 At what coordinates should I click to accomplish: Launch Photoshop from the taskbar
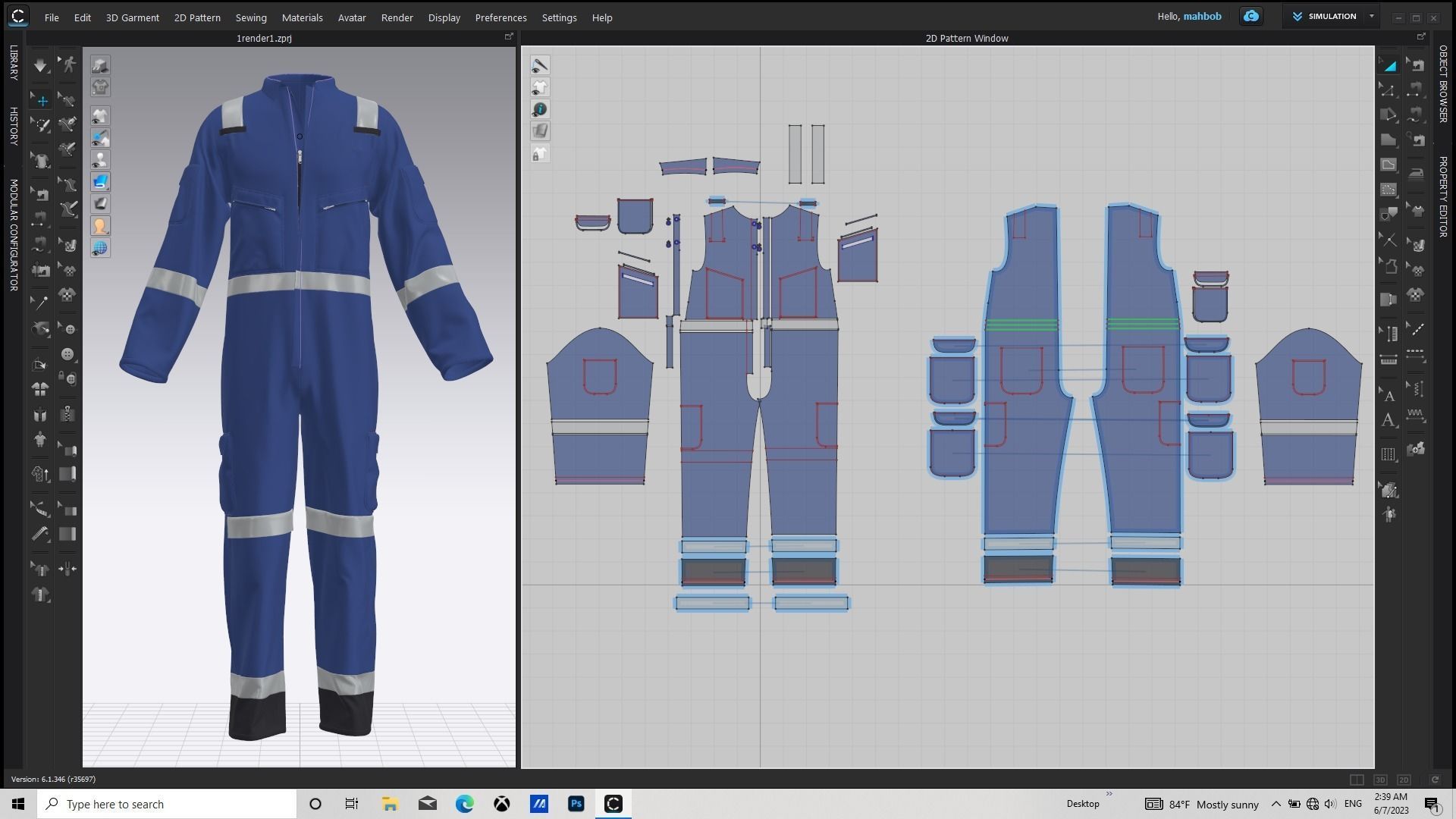pyautogui.click(x=576, y=804)
